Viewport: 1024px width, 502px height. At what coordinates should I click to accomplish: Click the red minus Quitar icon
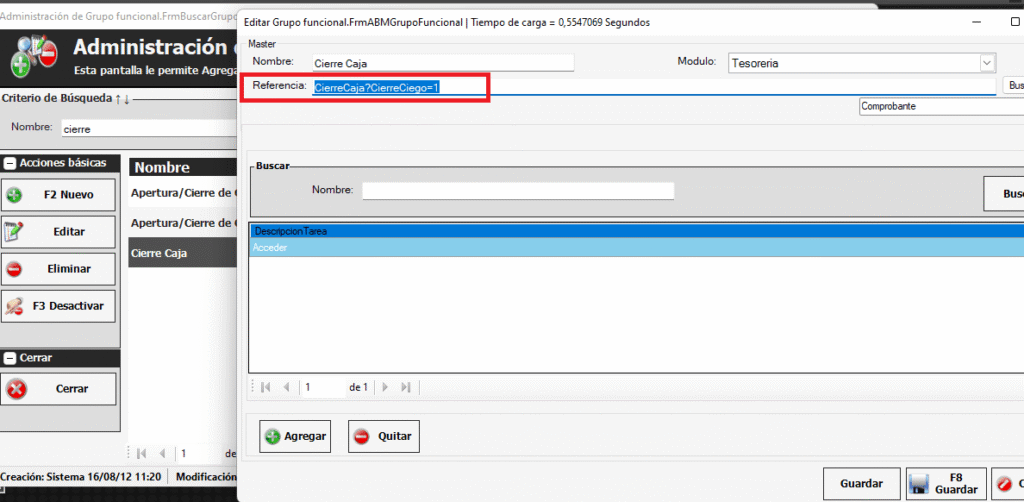click(361, 437)
